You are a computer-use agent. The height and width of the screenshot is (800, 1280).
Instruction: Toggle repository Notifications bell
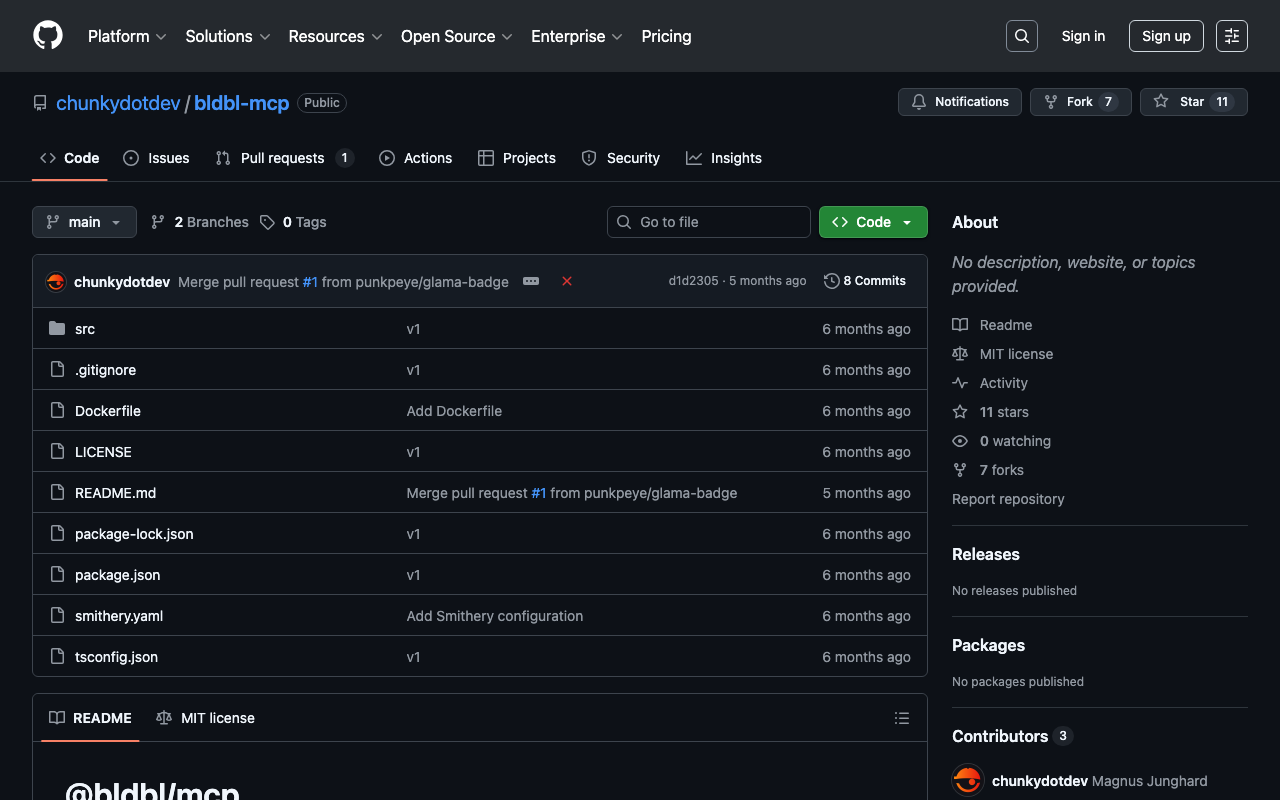click(x=960, y=102)
